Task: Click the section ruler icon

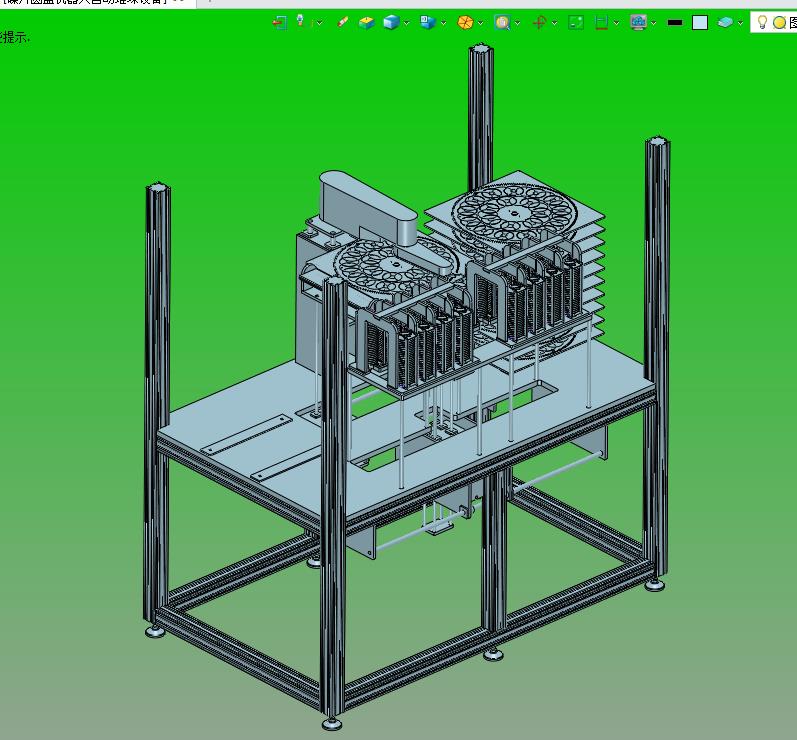Action: [601, 22]
